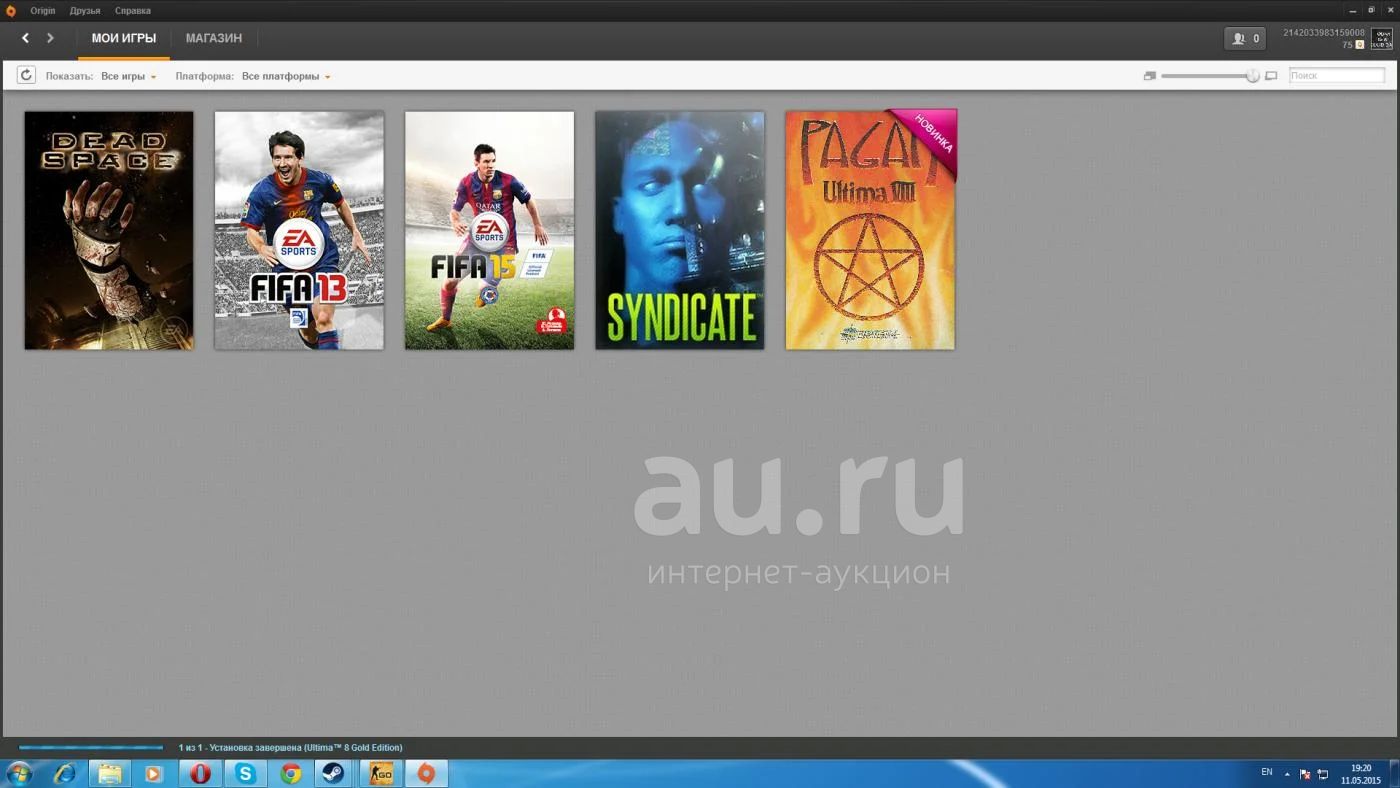Open the media player taskbar icon
1400x788 pixels.
pyautogui.click(x=154, y=773)
